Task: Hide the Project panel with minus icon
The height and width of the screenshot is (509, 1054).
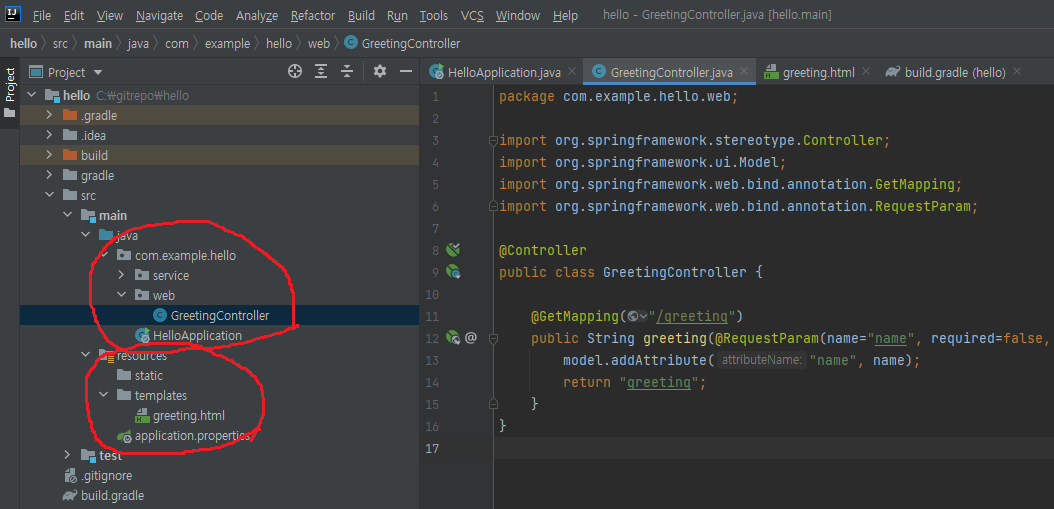Action: 405,71
